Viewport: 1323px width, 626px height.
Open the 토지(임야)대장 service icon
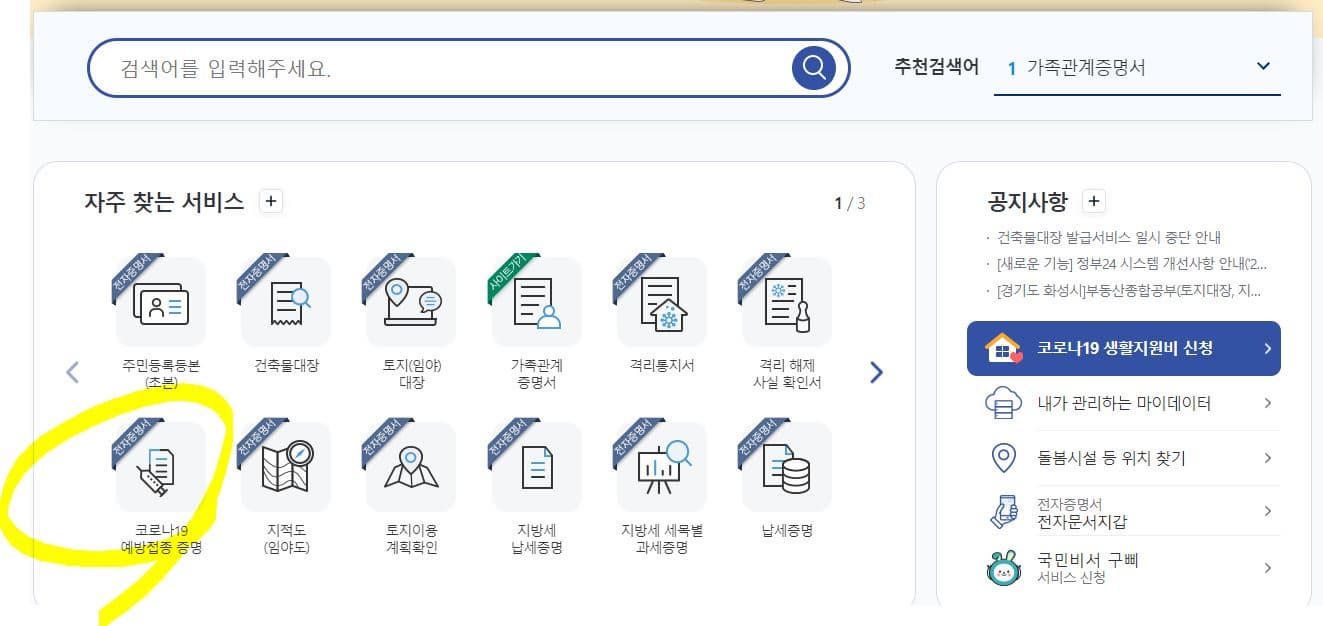[411, 301]
